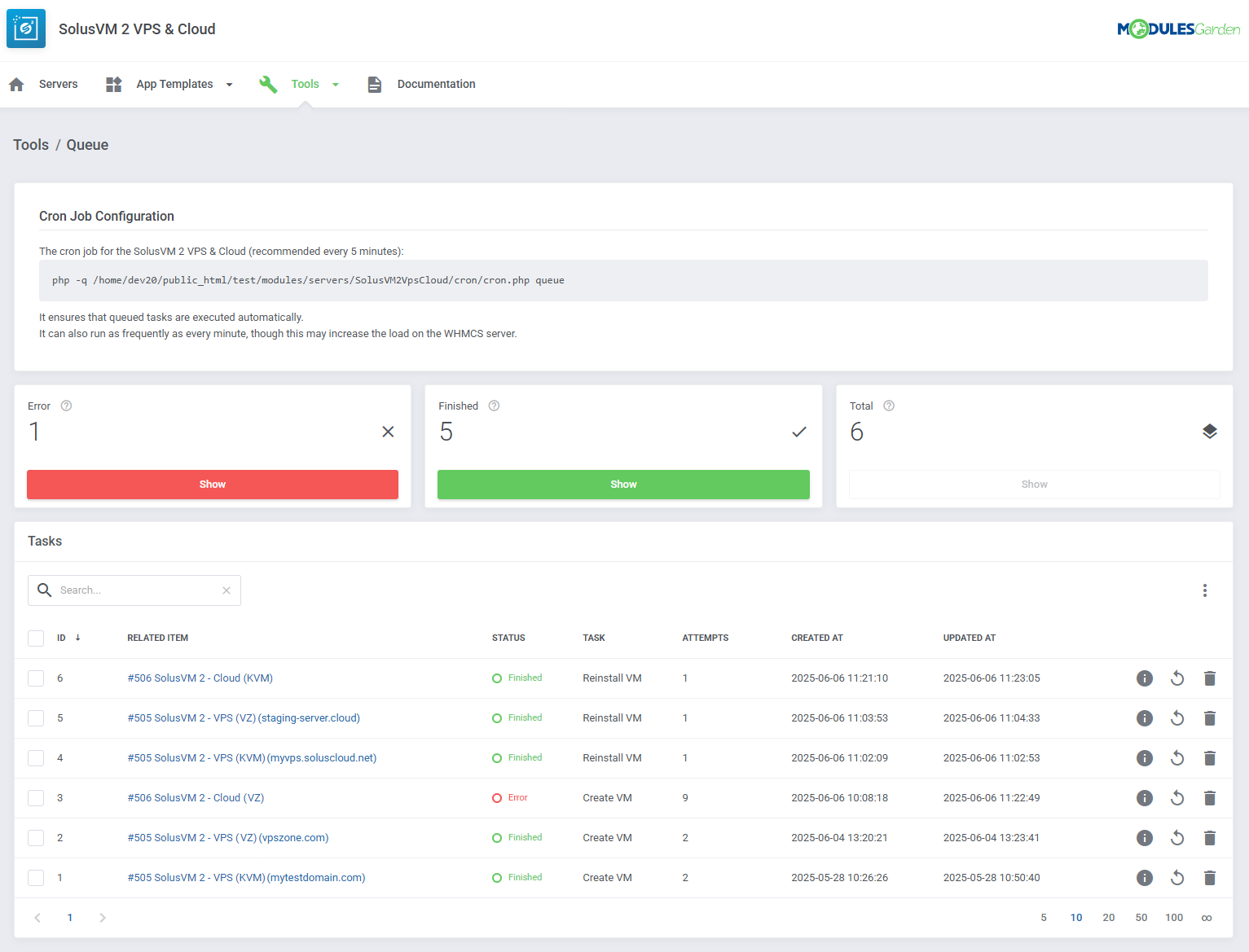The image size is (1249, 952).
Task: Expand the App Templates dropdown arrow
Action: point(229,84)
